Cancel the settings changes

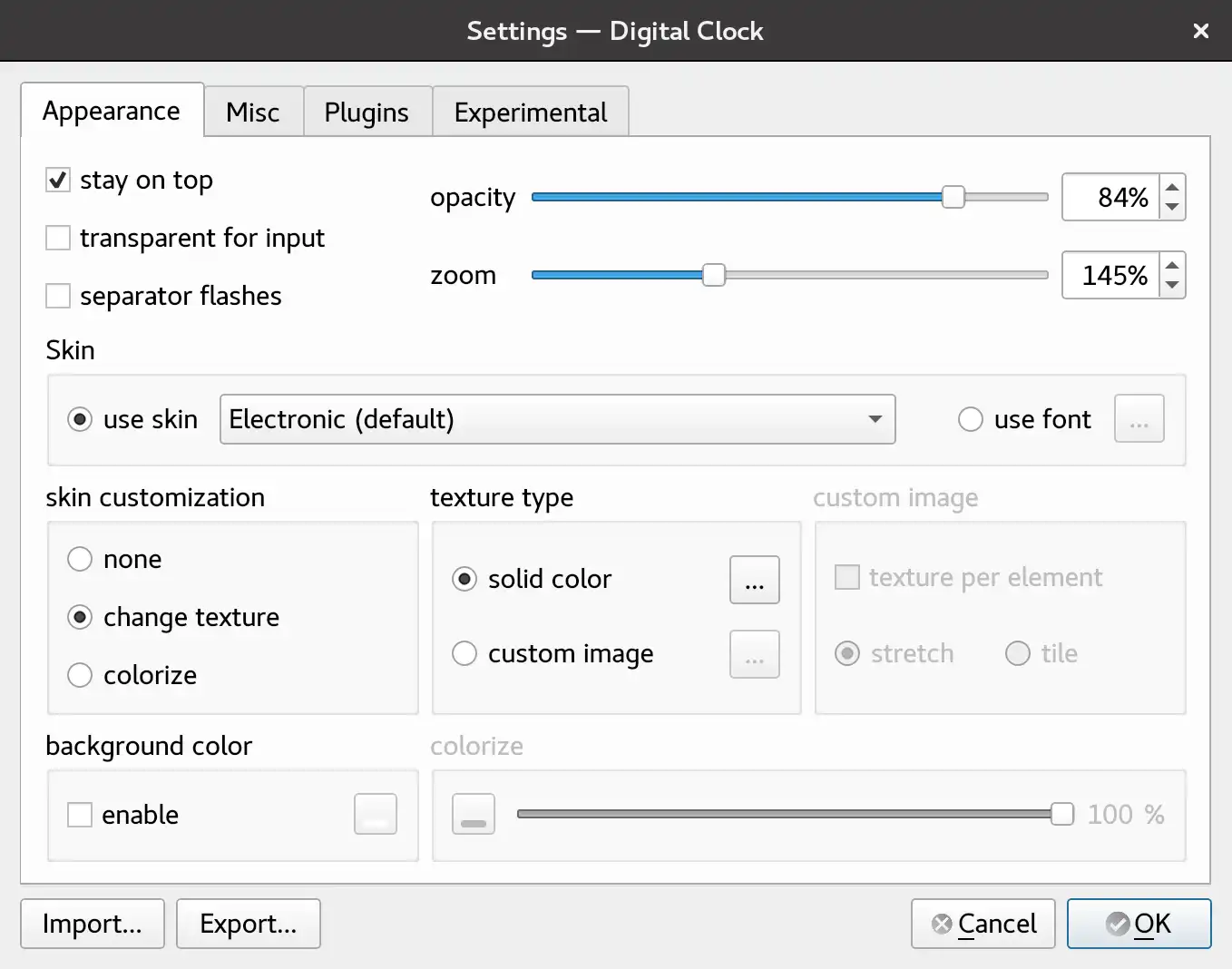click(983, 924)
